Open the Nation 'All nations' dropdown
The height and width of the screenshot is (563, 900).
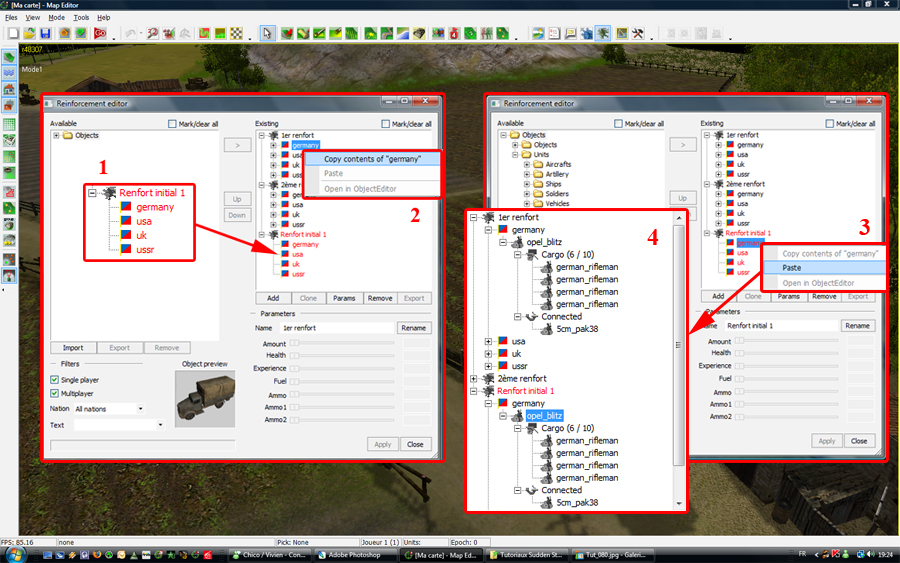[x=141, y=409]
